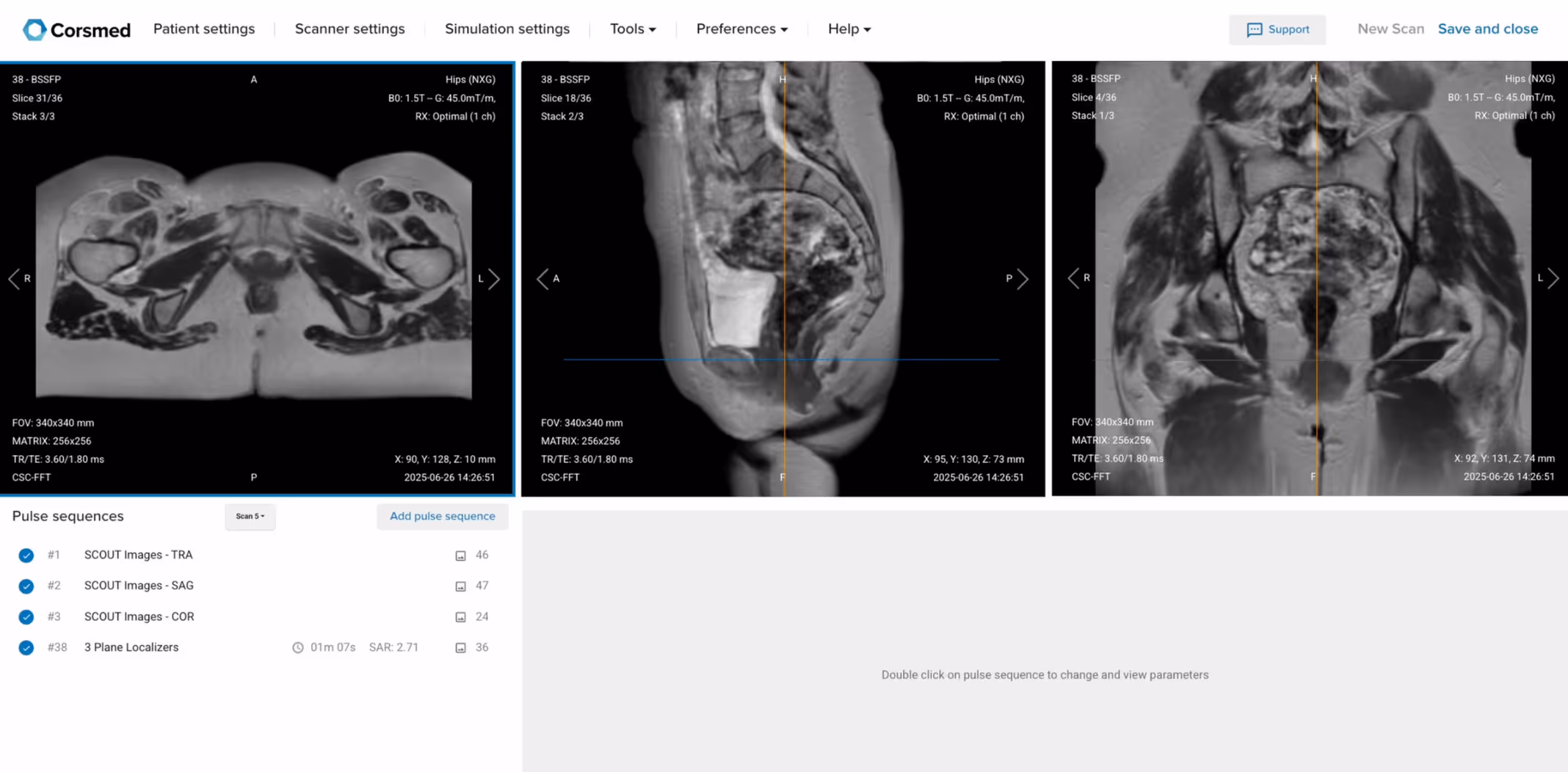Open Patient settings
The height and width of the screenshot is (772, 1568).
point(204,29)
